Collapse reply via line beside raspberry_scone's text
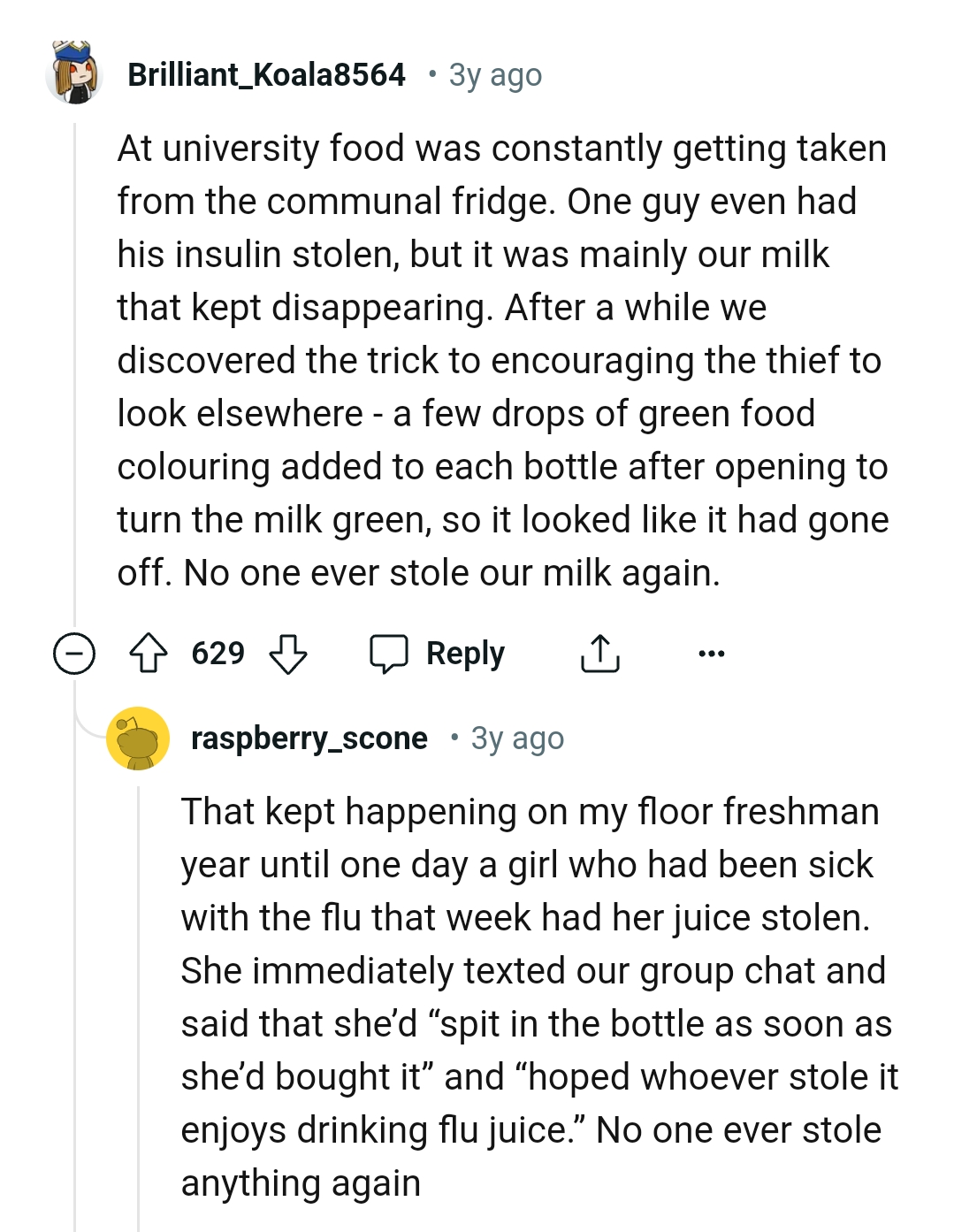 pyautogui.click(x=139, y=999)
